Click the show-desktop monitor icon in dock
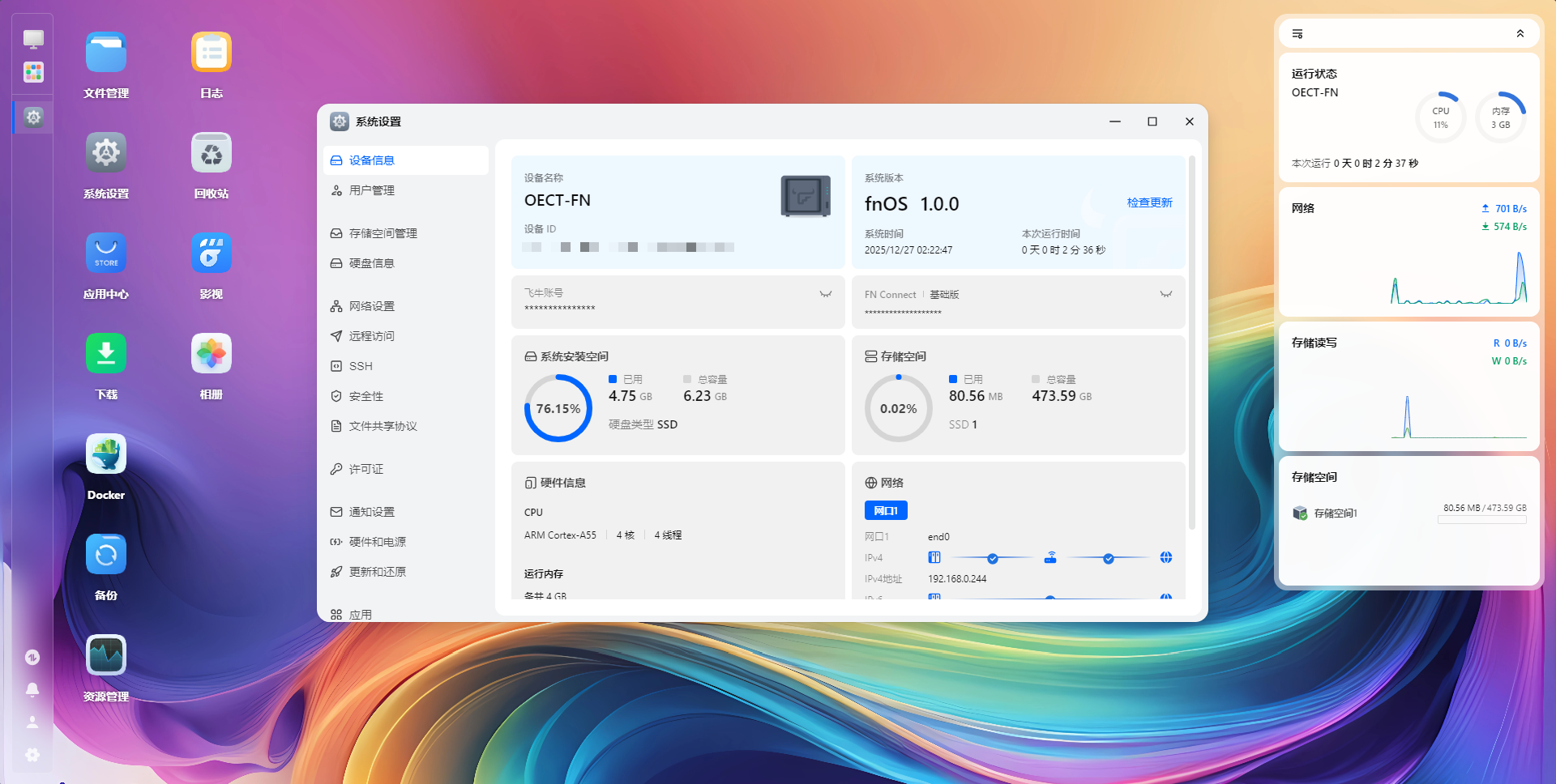Screen dimensions: 1556x784 pos(33,39)
